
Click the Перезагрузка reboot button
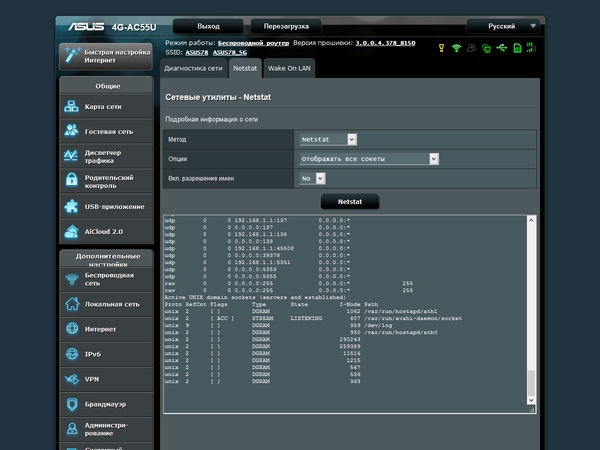coord(285,26)
